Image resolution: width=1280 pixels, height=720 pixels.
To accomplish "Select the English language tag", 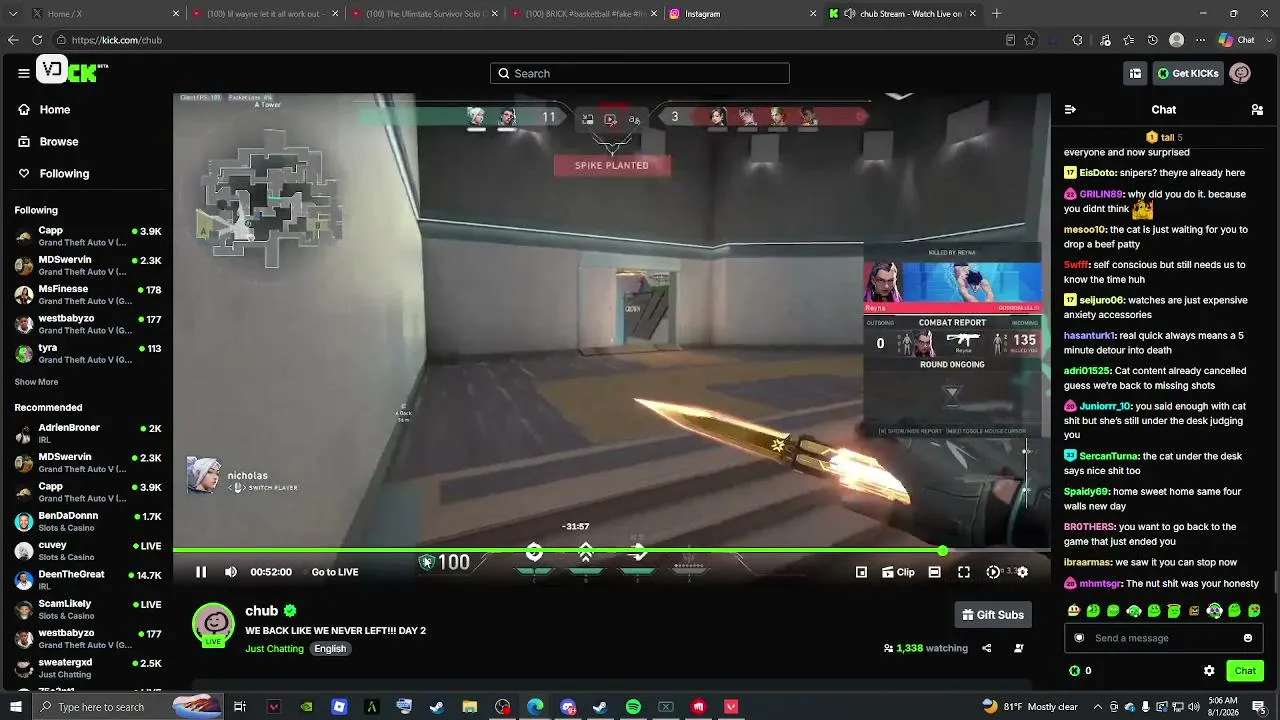I will tap(330, 649).
